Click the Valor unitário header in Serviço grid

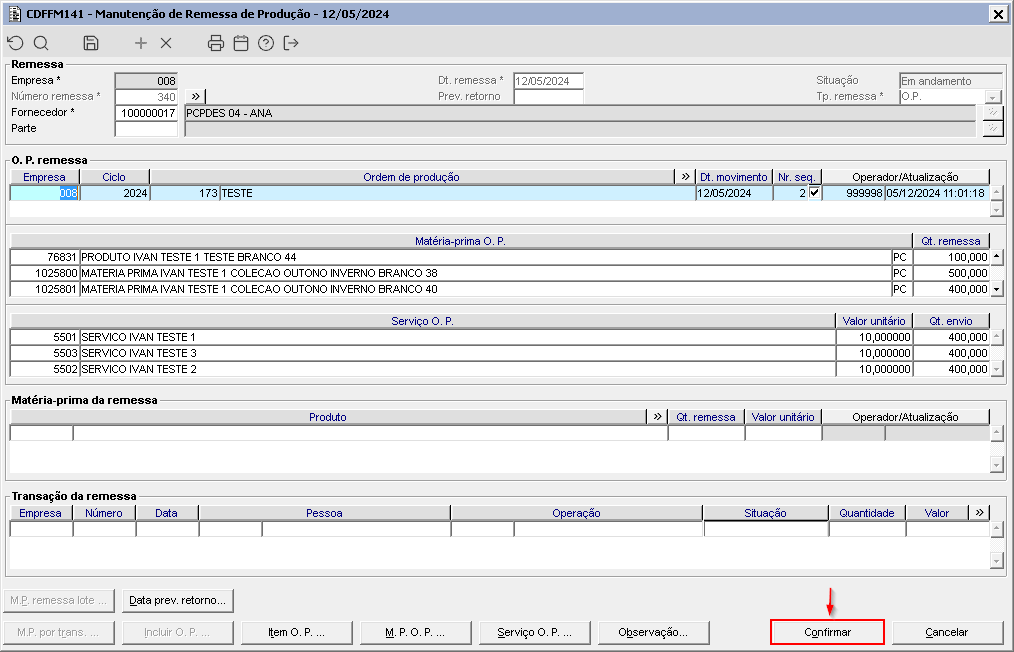[x=874, y=321]
